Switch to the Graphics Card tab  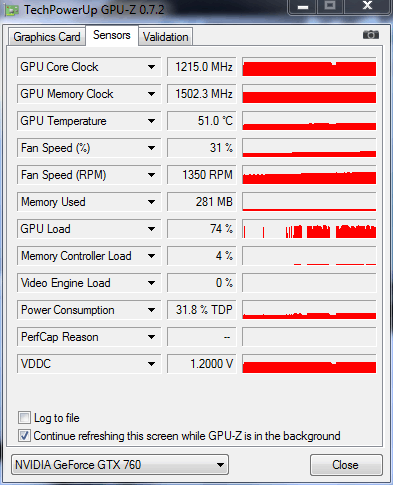pyautogui.click(x=47, y=37)
